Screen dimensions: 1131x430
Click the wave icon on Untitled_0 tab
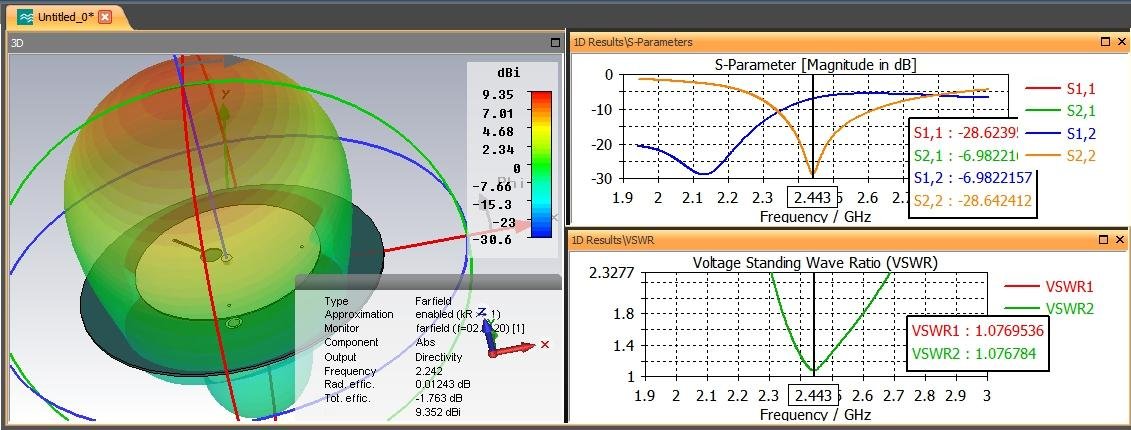pyautogui.click(x=25, y=17)
